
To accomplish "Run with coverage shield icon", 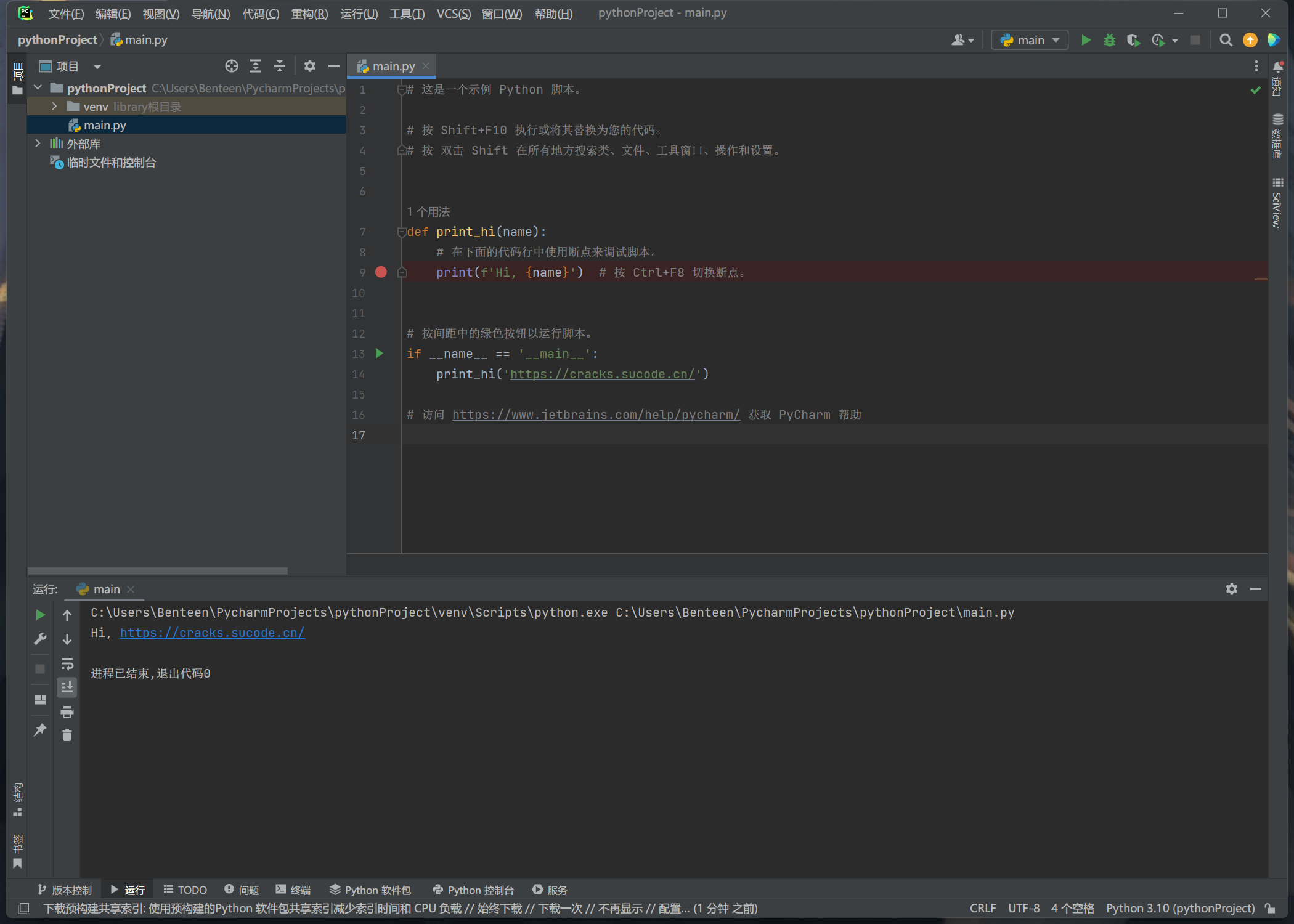I will point(1133,40).
